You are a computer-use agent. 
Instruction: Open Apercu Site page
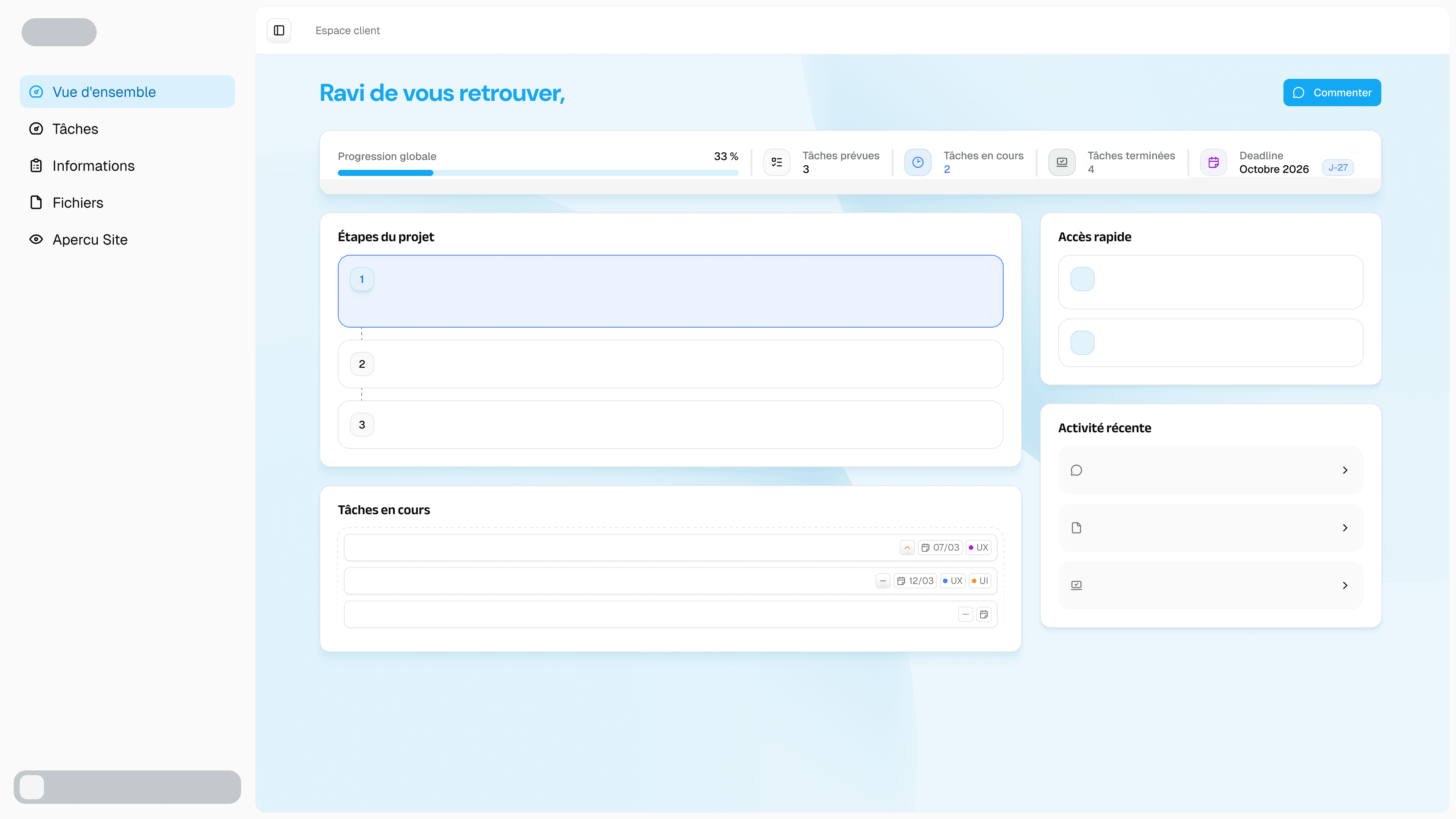coord(127,240)
